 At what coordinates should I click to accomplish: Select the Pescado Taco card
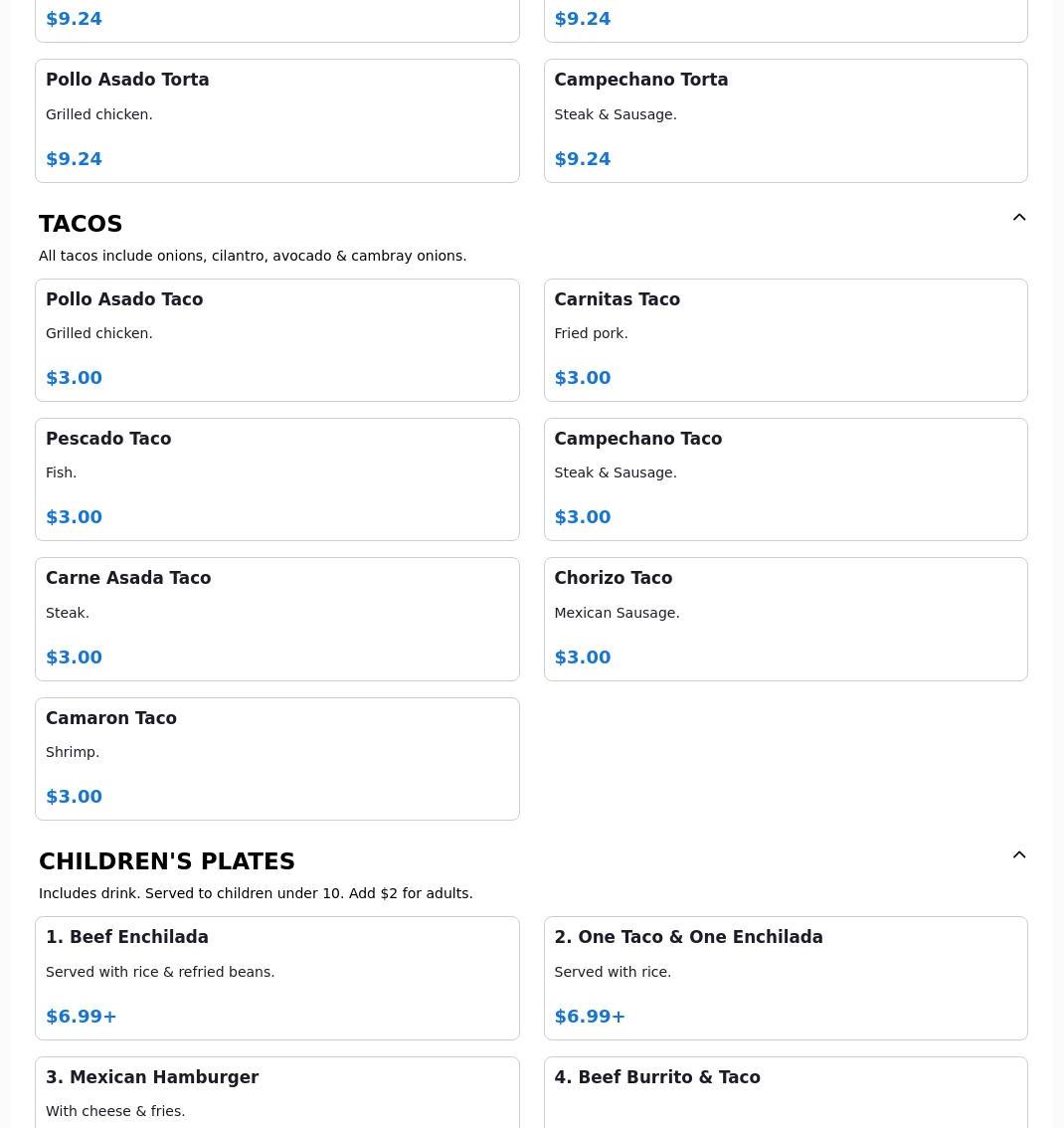pos(276,478)
